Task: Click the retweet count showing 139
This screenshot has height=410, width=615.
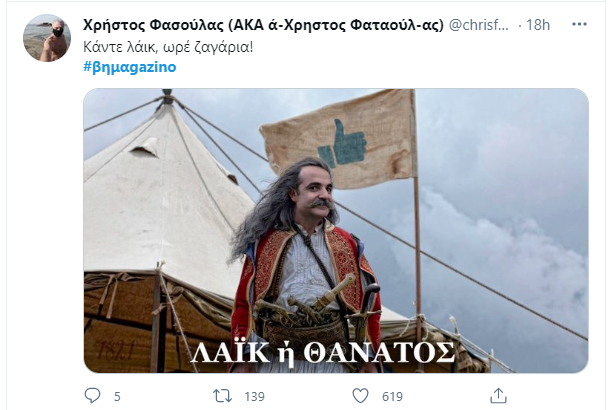Action: tap(255, 397)
